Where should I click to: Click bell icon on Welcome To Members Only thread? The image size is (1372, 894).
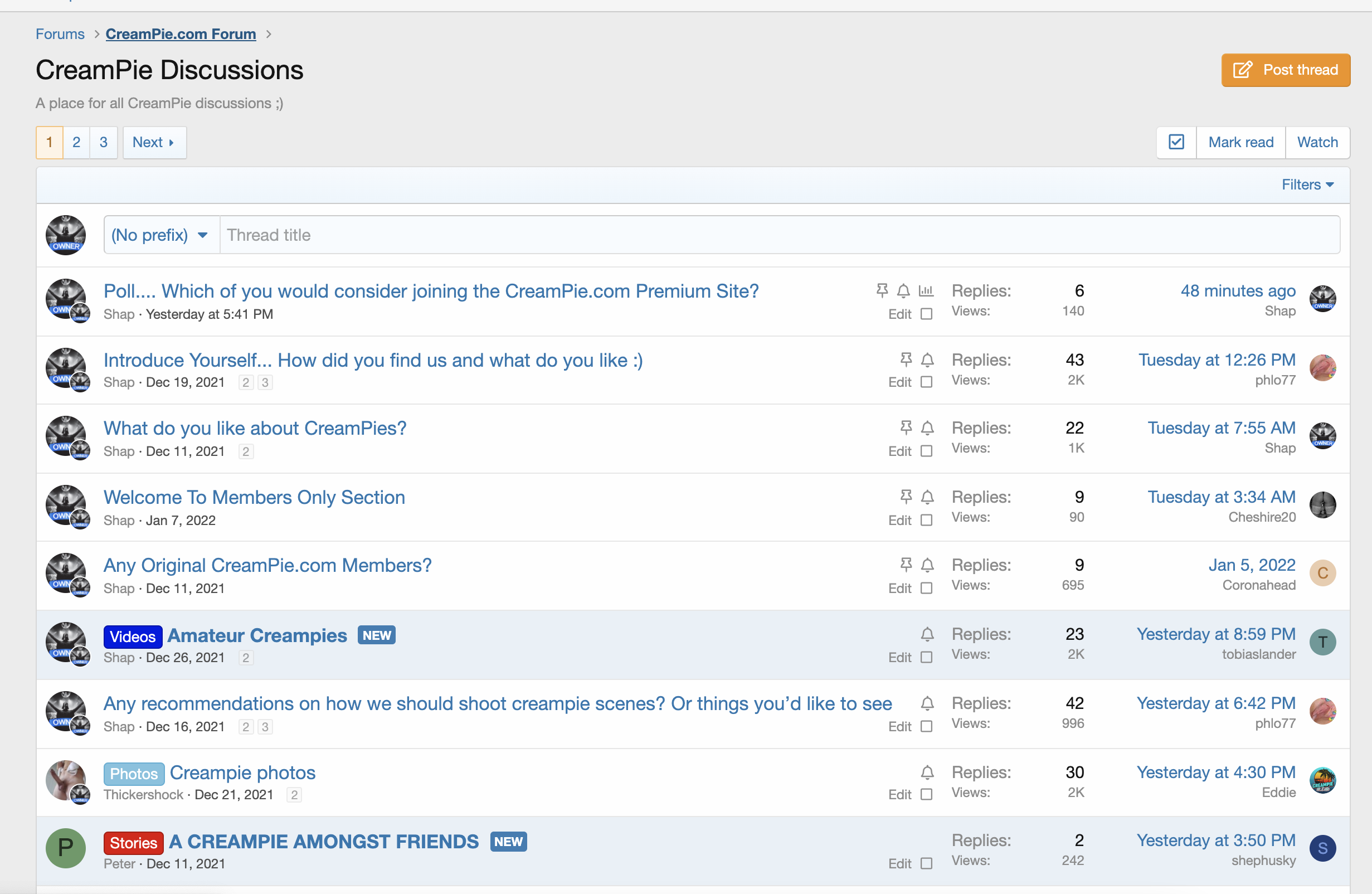(x=927, y=497)
